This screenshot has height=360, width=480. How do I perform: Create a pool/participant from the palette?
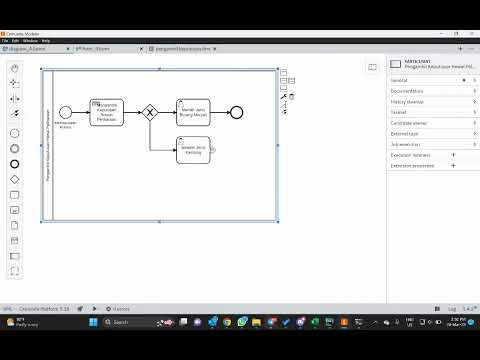[14, 256]
